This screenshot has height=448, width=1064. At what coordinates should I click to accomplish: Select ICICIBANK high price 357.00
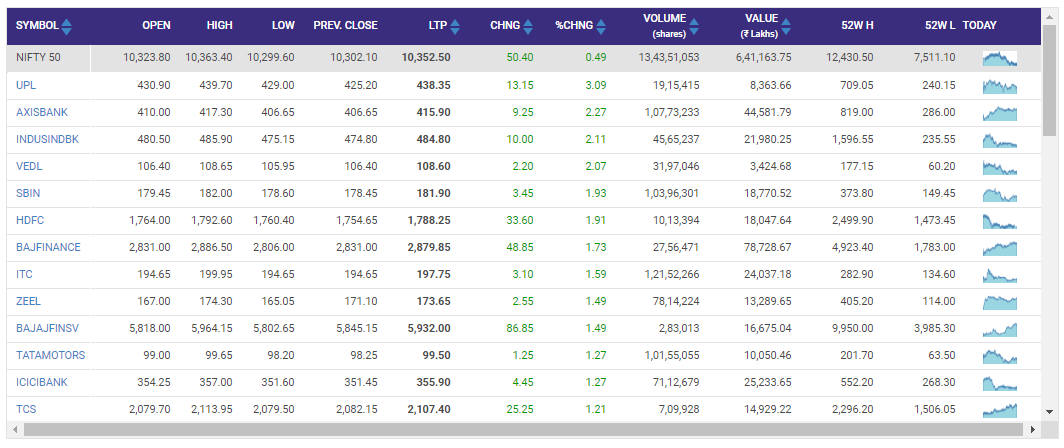(x=216, y=383)
